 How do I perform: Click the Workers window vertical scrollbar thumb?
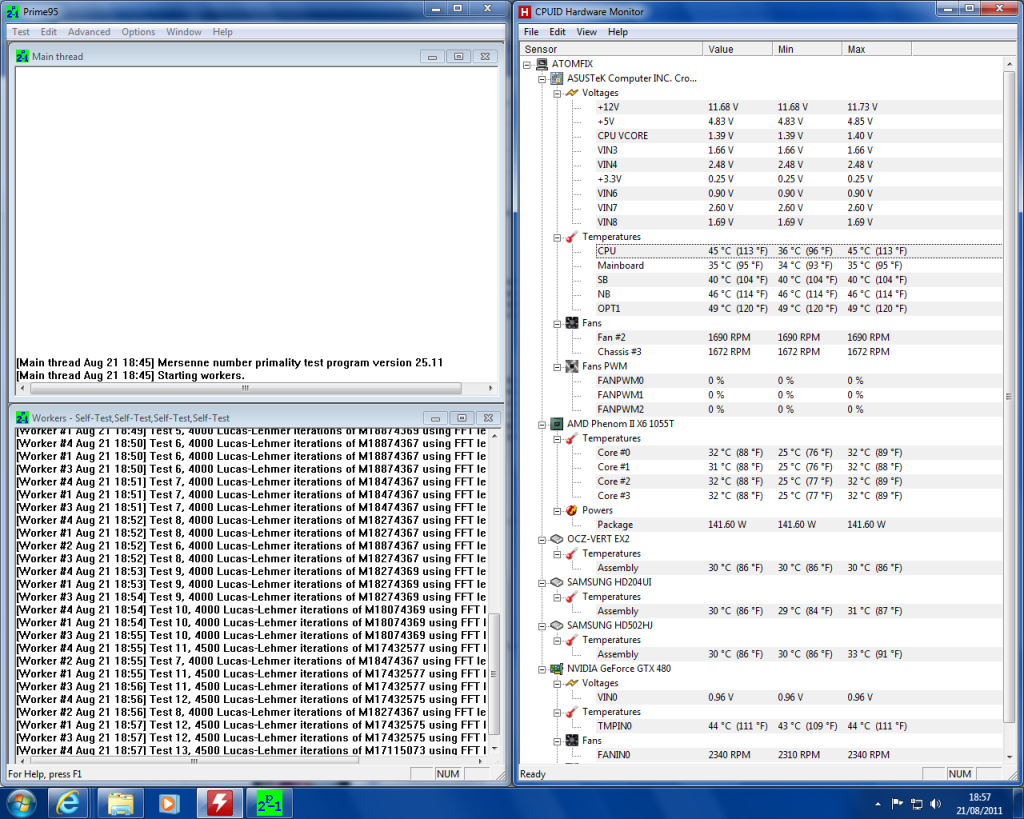(494, 673)
